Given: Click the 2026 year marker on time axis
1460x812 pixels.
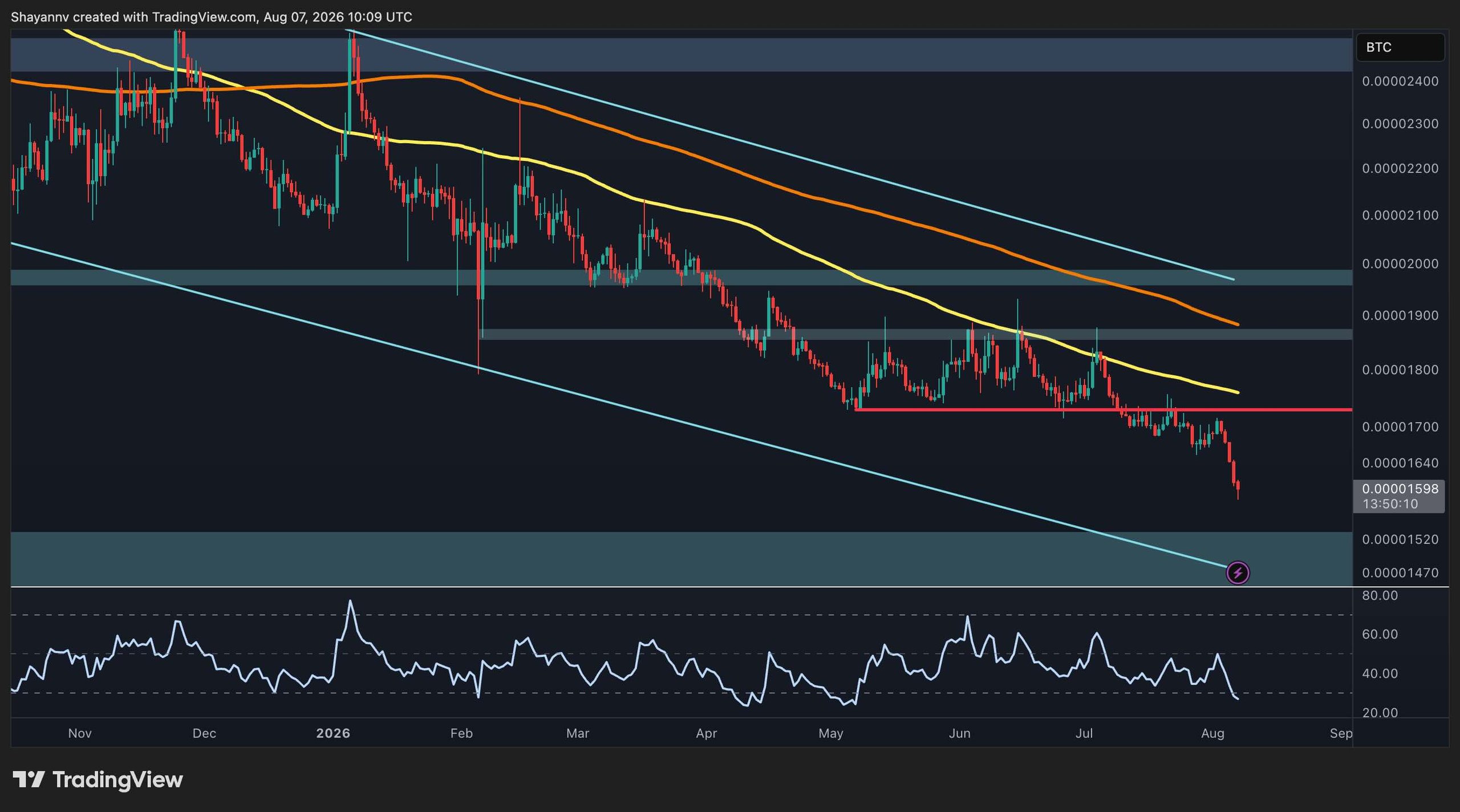Looking at the screenshot, I should coord(333,733).
